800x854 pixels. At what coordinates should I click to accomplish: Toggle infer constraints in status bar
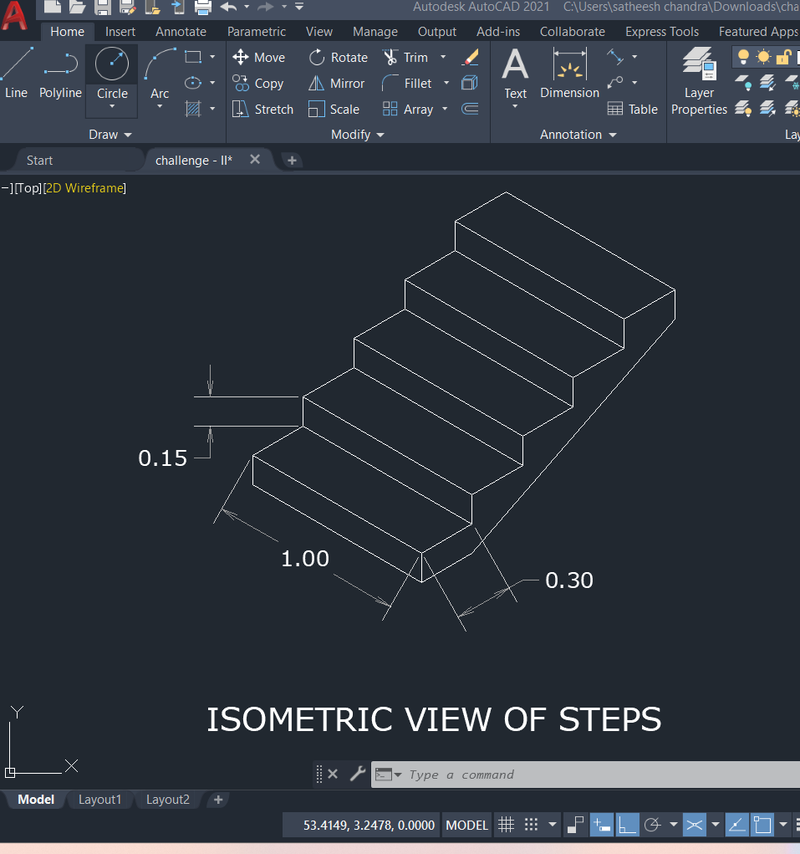pyautogui.click(x=576, y=825)
